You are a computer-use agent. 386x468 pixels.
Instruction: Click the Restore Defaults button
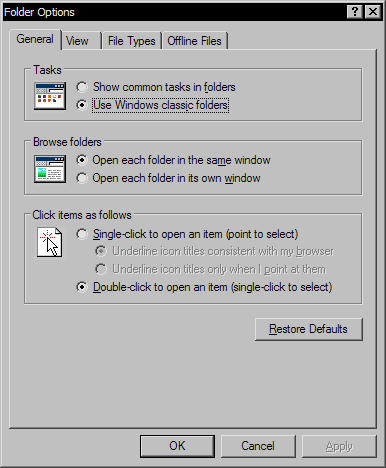click(x=309, y=329)
